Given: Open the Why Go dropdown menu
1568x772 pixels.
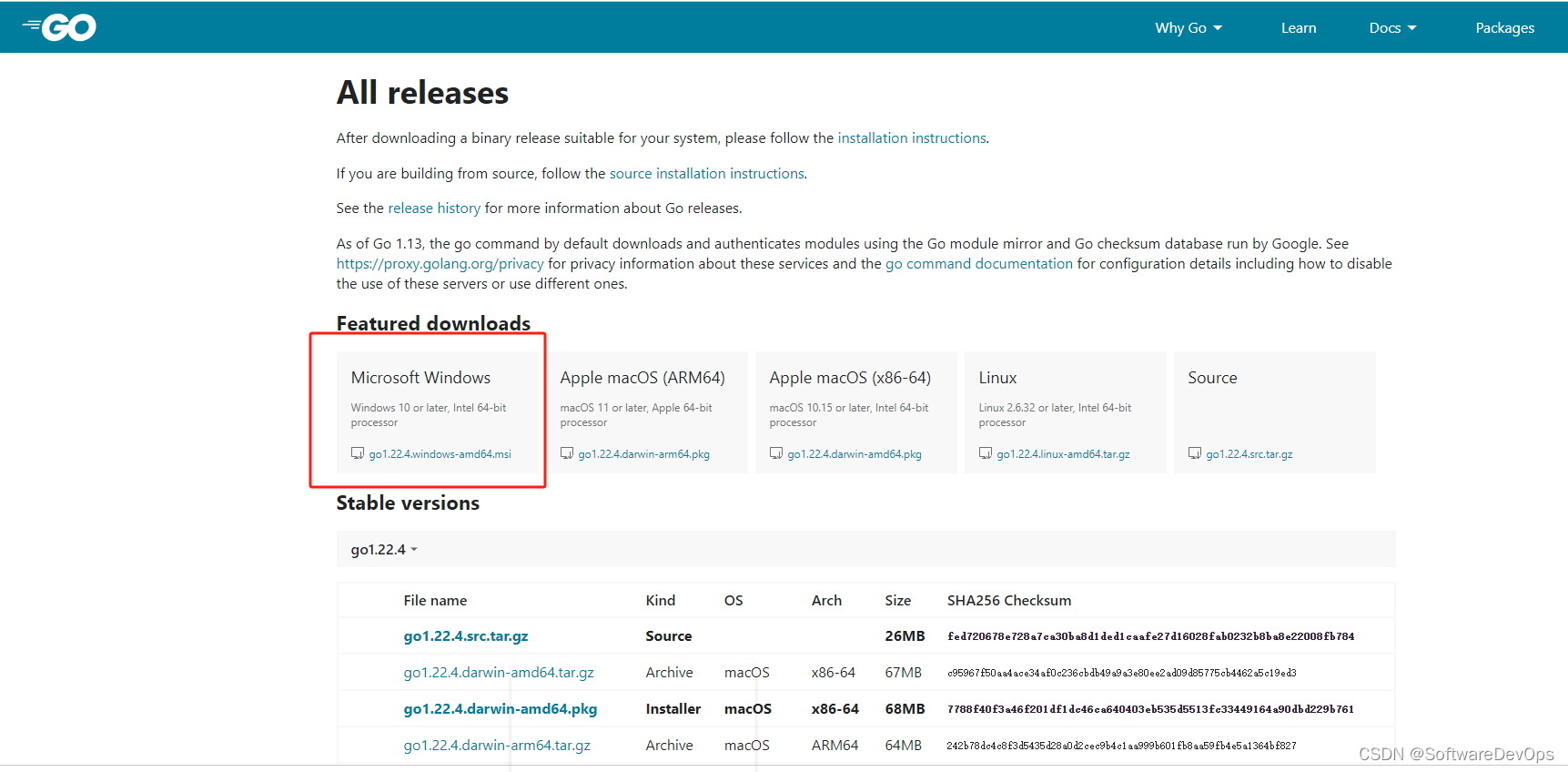Looking at the screenshot, I should pyautogui.click(x=1189, y=28).
